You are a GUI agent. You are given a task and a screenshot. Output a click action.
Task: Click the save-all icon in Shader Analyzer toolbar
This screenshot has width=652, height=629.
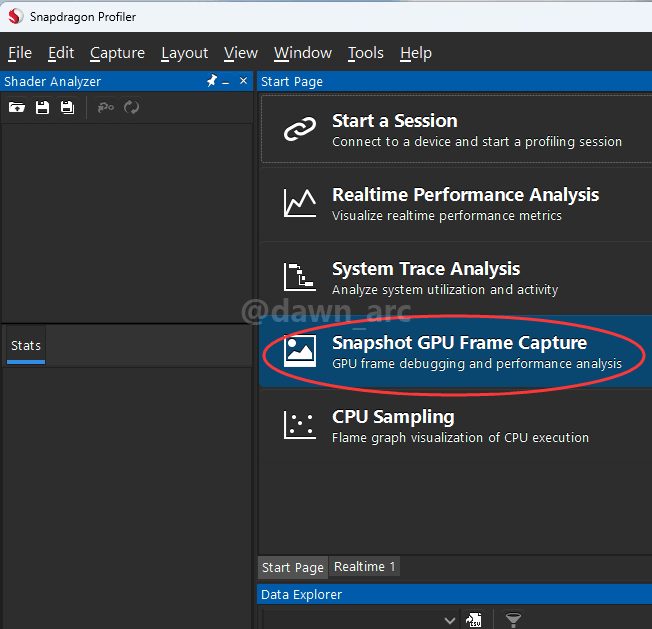pos(67,107)
